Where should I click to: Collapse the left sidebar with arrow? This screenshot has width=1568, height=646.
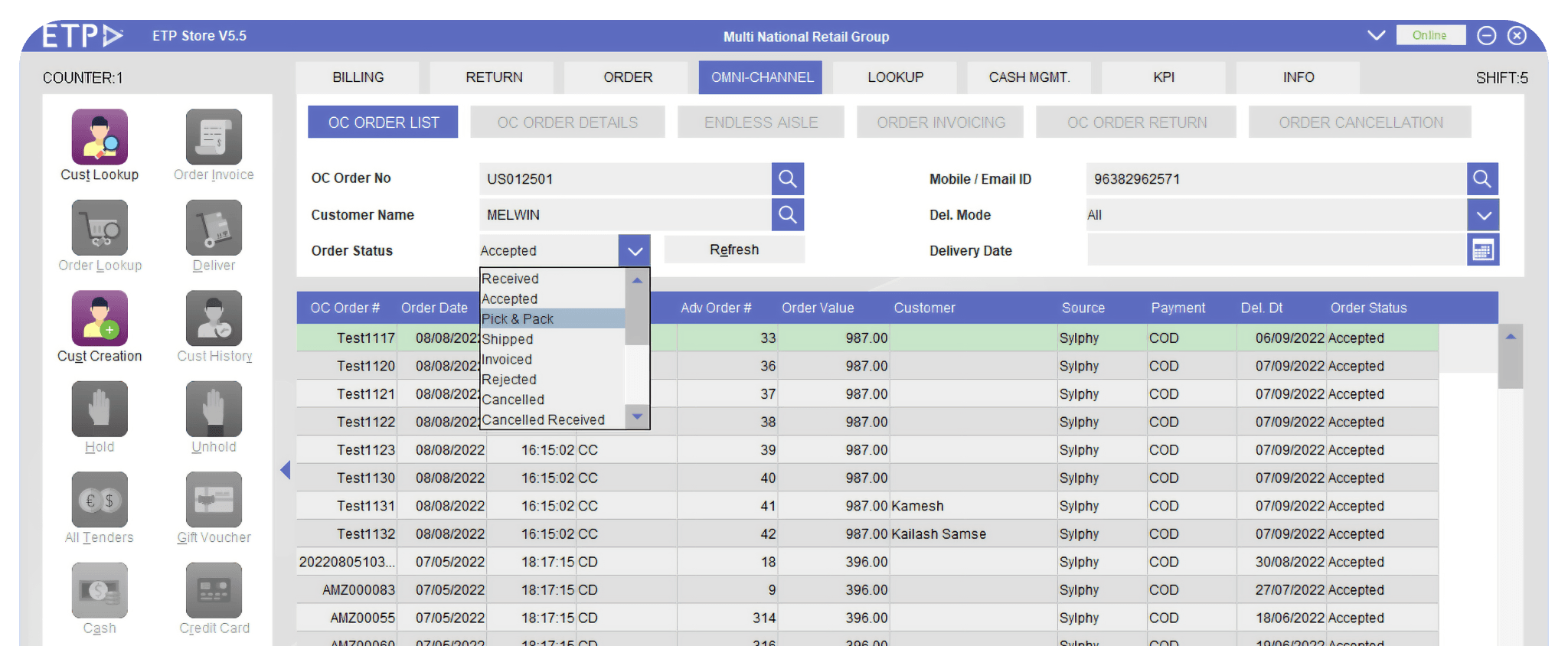click(x=286, y=470)
